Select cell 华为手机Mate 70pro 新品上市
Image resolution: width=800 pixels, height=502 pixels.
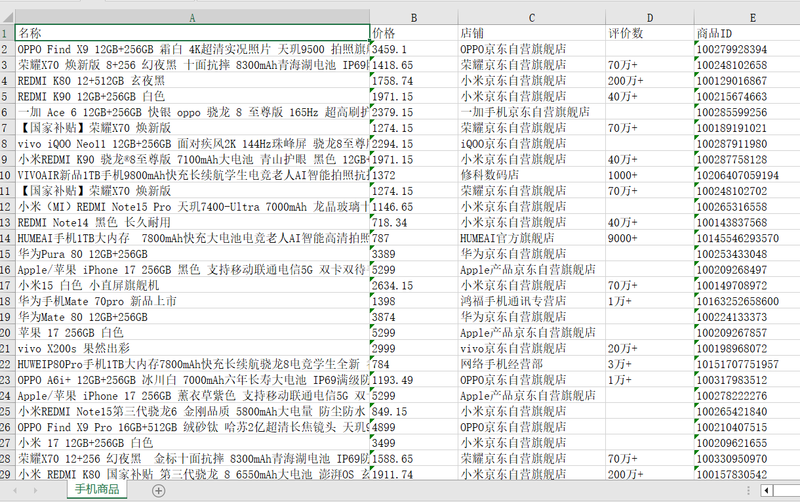pyautogui.click(x=192, y=301)
